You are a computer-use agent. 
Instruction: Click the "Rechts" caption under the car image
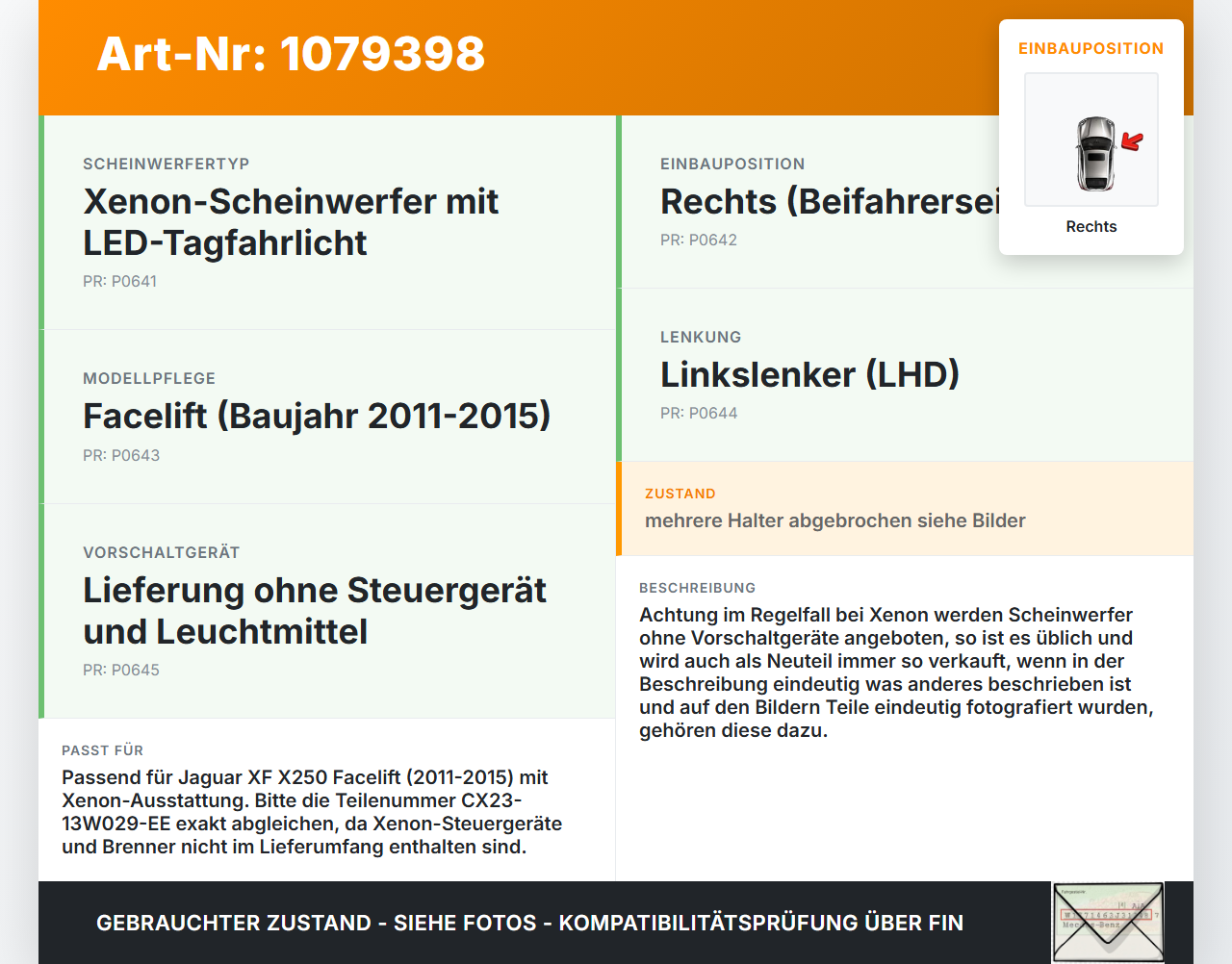coord(1091,226)
